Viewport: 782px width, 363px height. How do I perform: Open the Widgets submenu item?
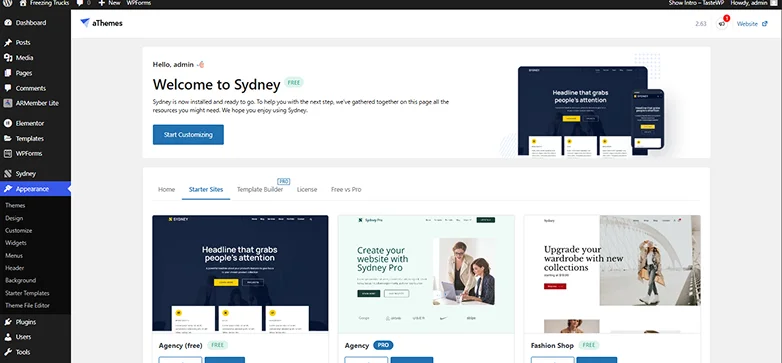tap(15, 243)
